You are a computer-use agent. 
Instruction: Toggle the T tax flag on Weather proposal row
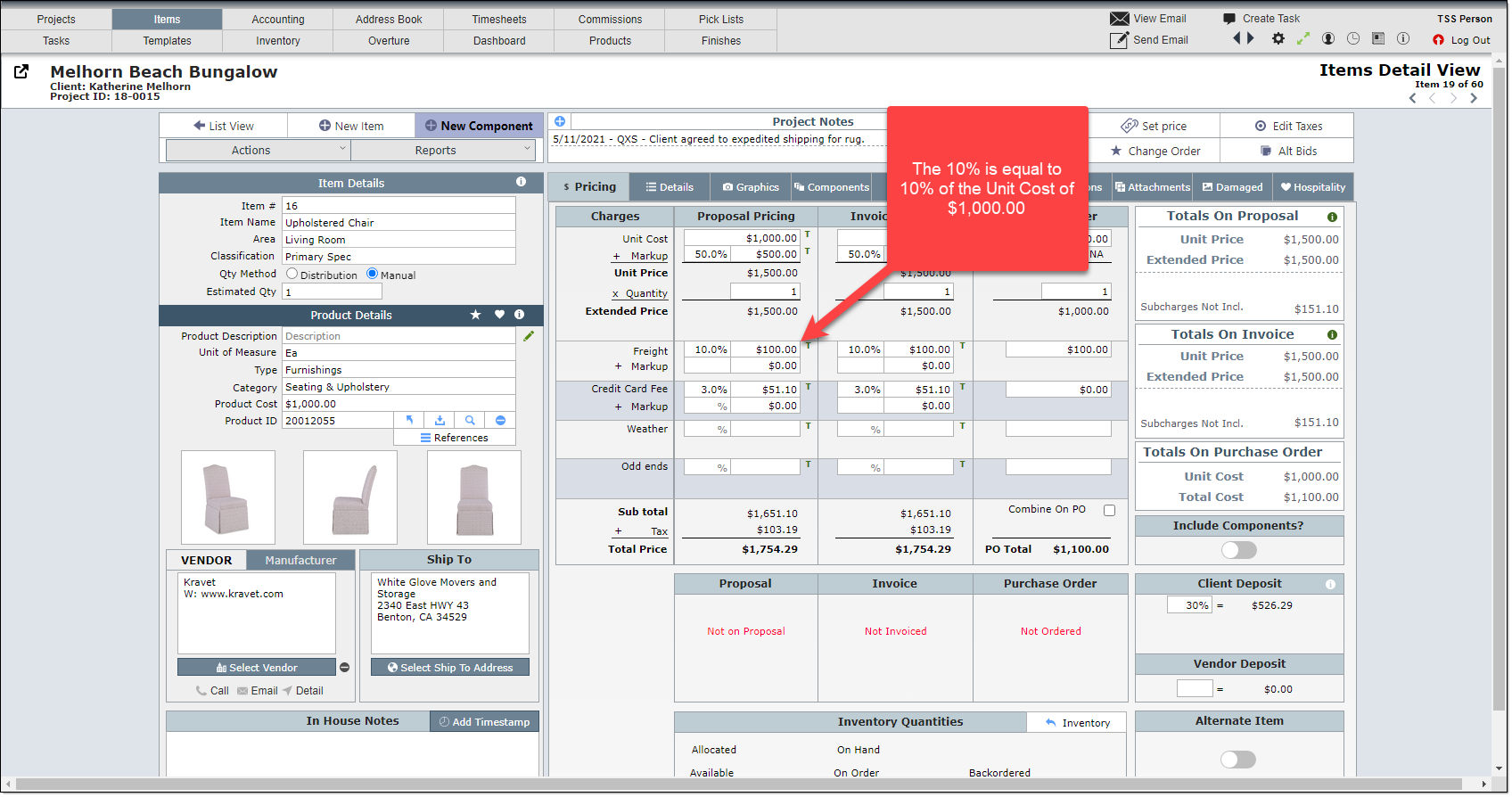coord(808,426)
